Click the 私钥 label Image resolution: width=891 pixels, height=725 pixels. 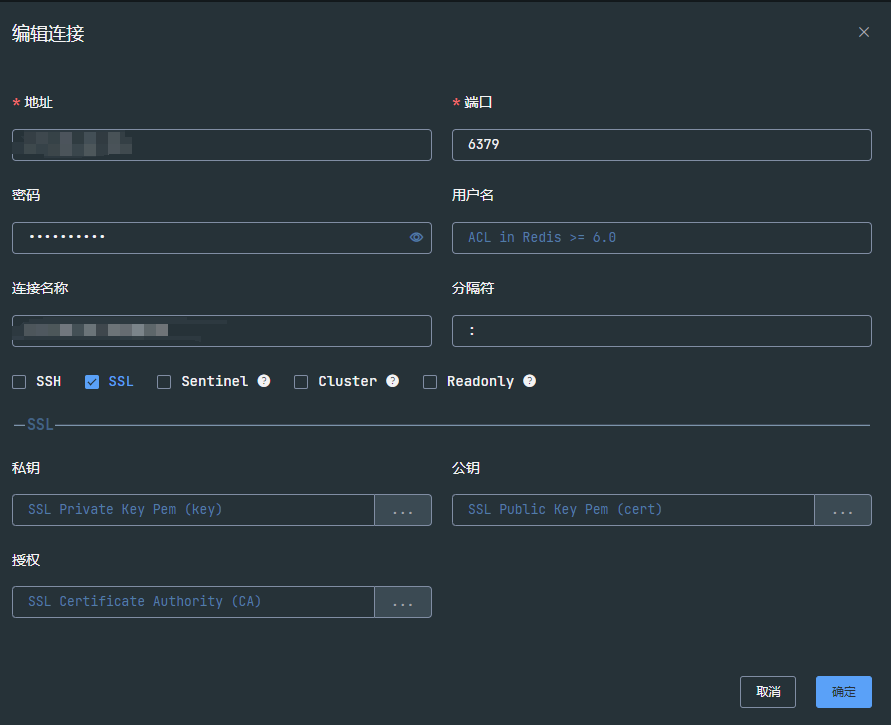pyautogui.click(x=26, y=468)
